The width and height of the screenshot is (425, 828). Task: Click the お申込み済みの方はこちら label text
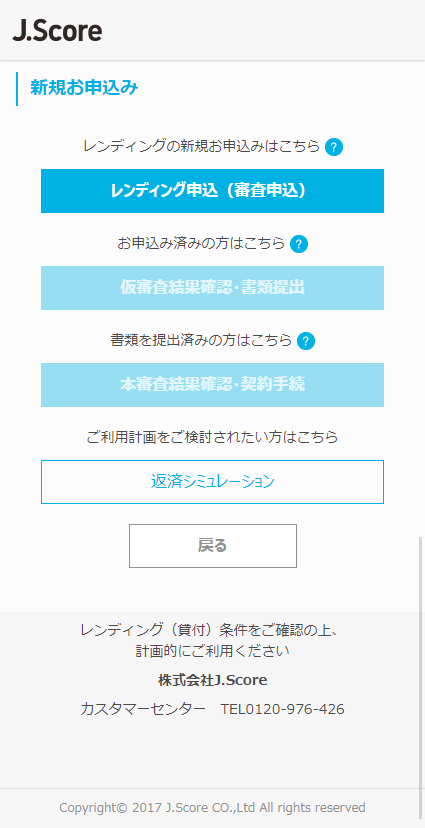coord(201,243)
